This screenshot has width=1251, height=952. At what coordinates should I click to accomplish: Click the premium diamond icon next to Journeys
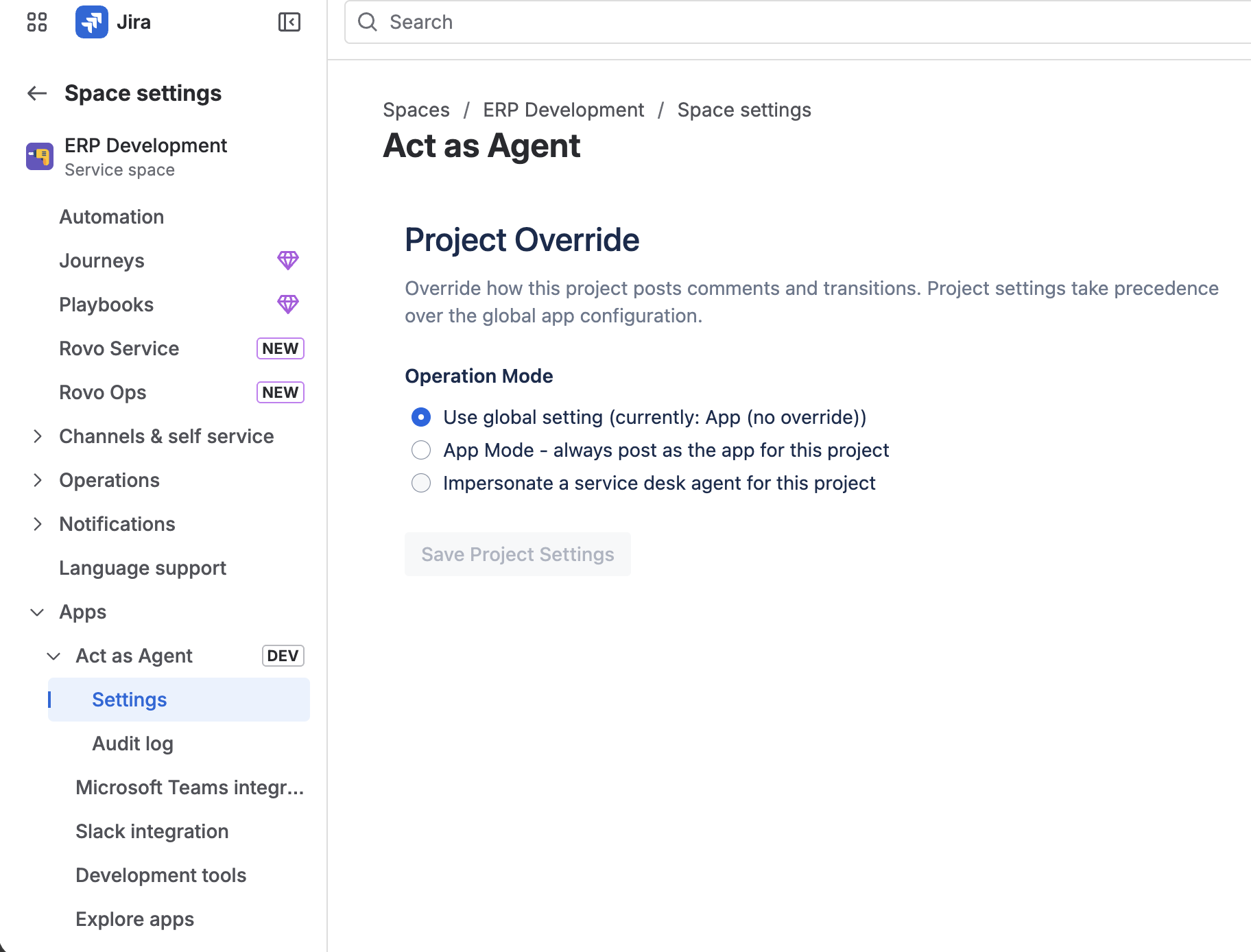(288, 261)
